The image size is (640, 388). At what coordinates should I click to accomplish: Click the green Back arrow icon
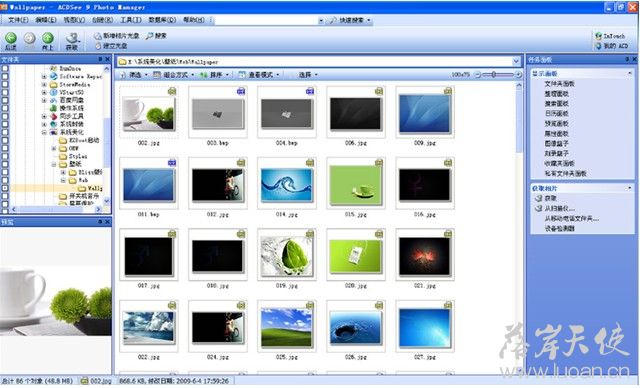pyautogui.click(x=11, y=38)
